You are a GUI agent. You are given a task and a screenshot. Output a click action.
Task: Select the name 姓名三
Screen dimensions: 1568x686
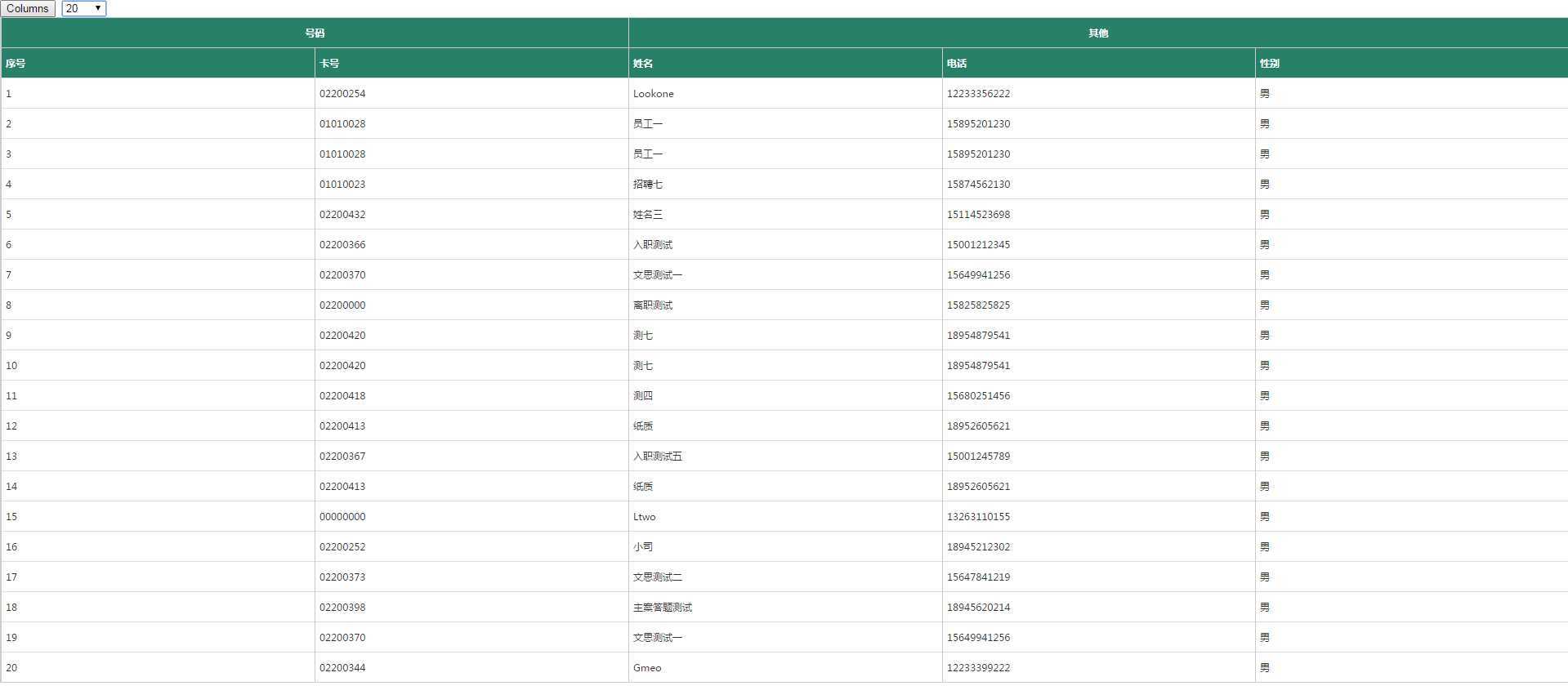point(648,215)
